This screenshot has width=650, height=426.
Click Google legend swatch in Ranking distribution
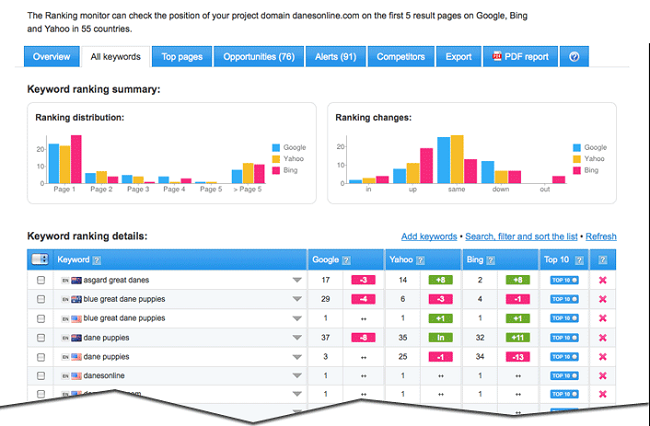click(276, 147)
